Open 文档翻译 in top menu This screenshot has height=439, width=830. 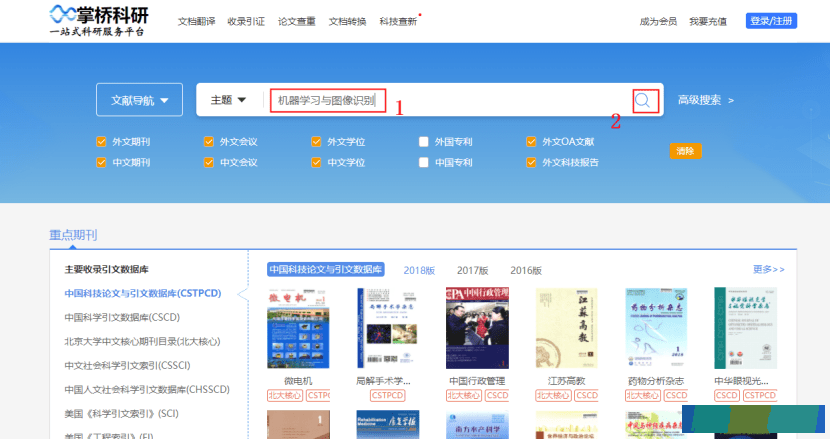(196, 21)
